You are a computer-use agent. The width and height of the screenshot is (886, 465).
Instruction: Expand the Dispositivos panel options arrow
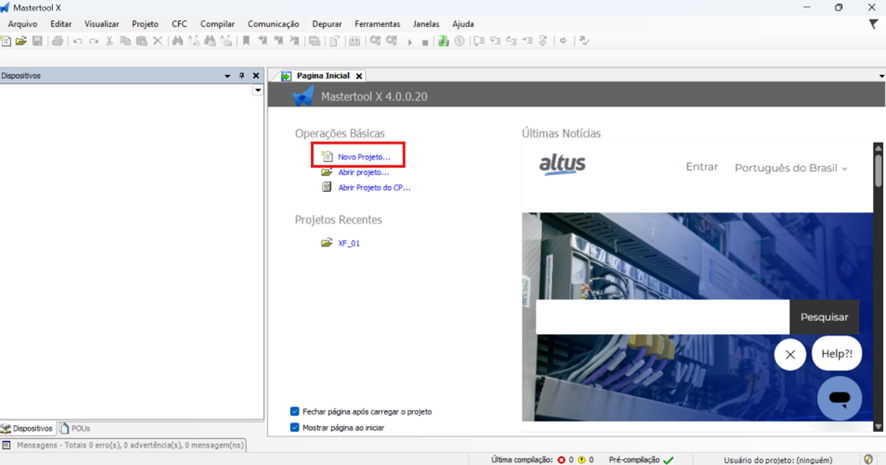pos(227,76)
